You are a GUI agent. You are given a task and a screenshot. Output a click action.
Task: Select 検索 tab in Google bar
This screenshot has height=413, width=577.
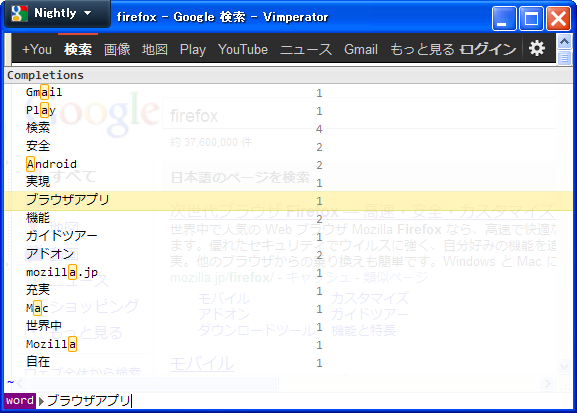78,49
